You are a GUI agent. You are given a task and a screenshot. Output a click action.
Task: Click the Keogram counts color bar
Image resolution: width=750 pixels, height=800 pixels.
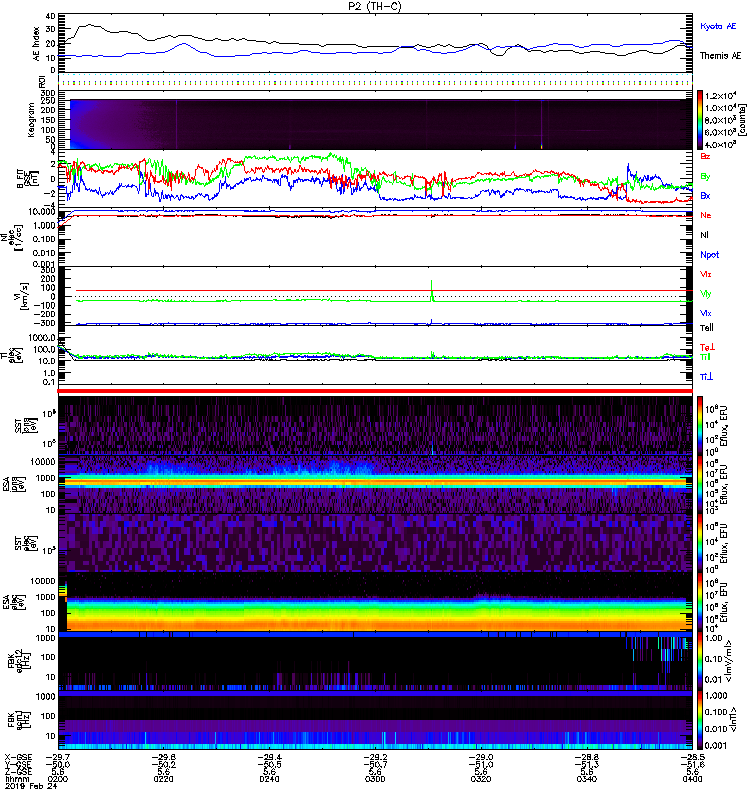coord(700,120)
